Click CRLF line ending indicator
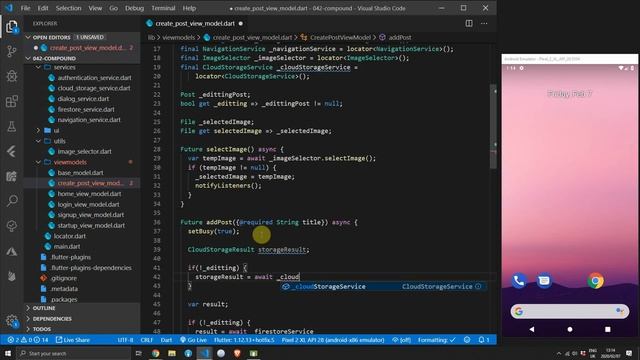640x360 pixels. coord(147,340)
